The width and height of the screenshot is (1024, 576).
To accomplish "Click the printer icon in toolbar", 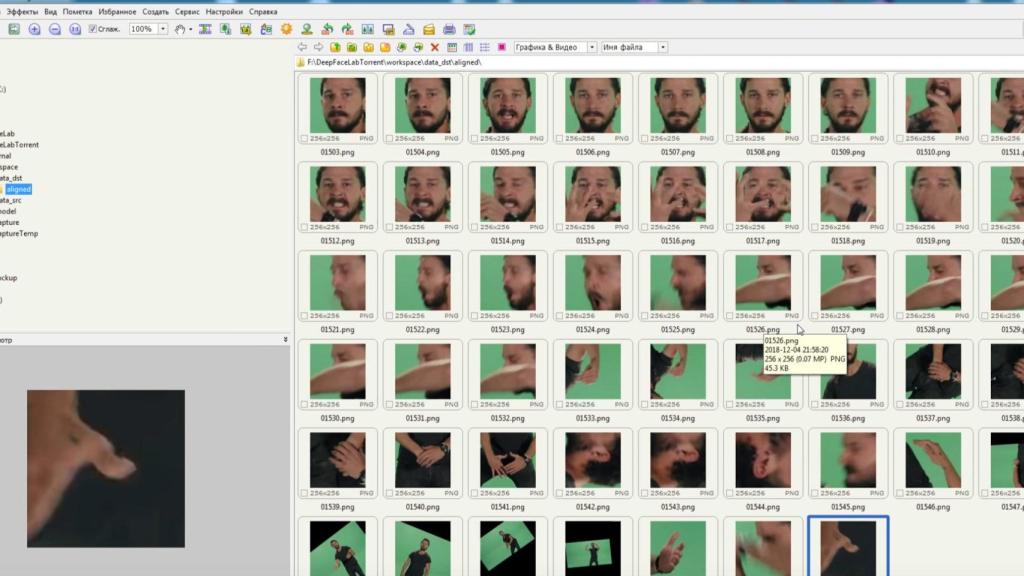I will (x=449, y=29).
